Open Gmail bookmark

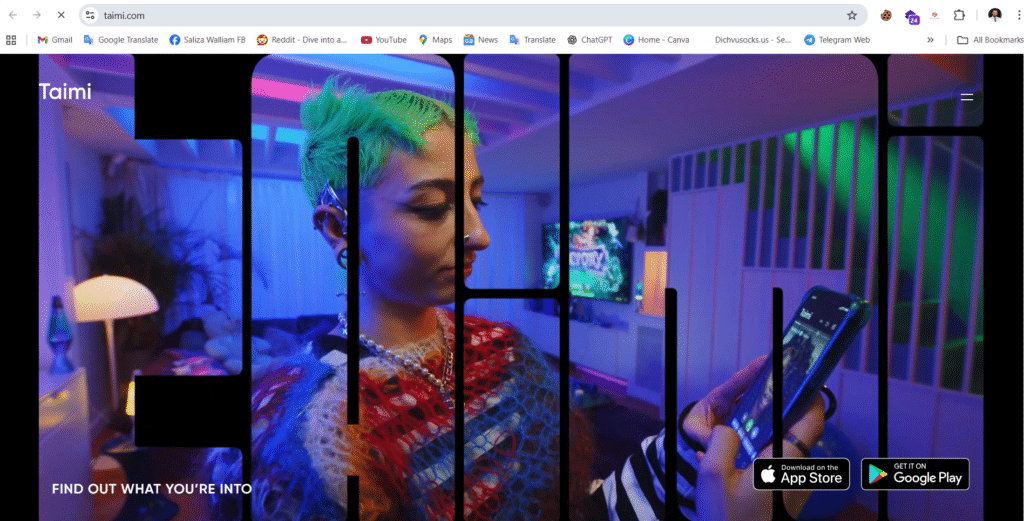point(55,40)
